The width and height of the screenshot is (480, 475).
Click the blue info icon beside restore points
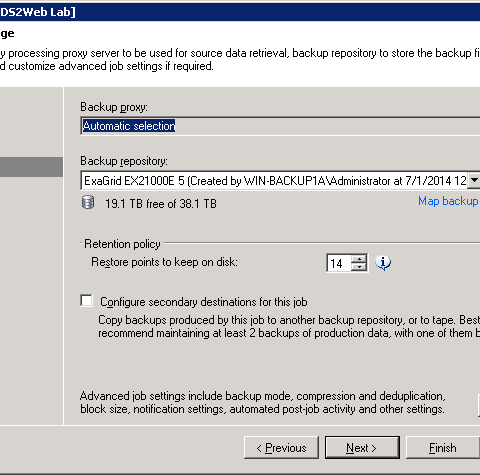pyautogui.click(x=383, y=263)
